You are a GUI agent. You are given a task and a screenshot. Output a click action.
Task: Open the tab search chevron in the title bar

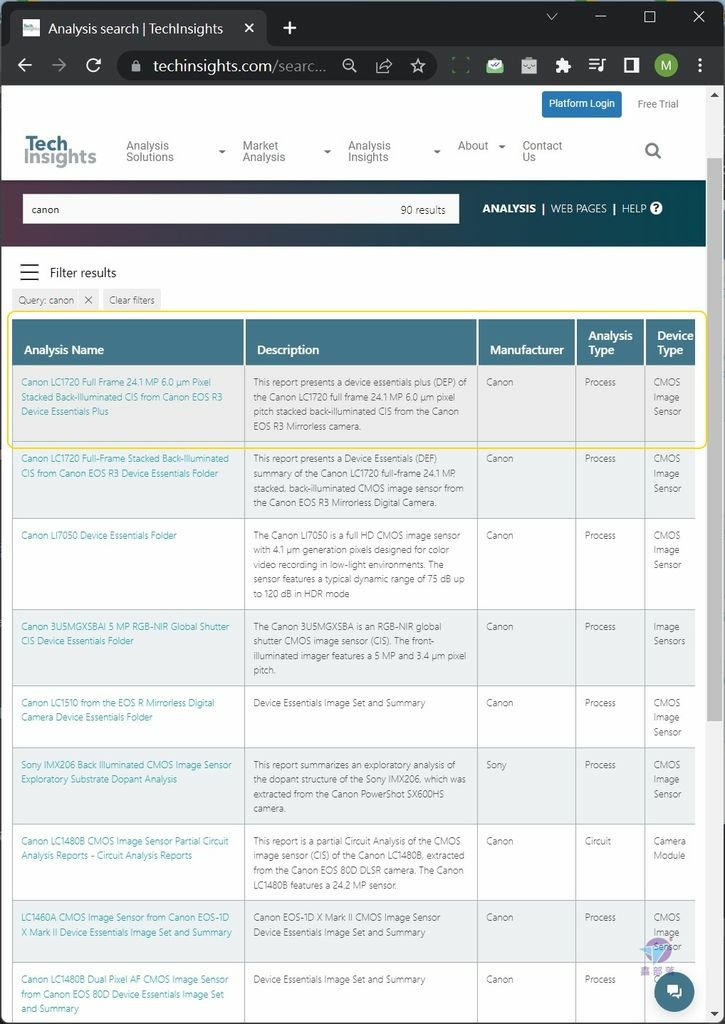pos(552,17)
